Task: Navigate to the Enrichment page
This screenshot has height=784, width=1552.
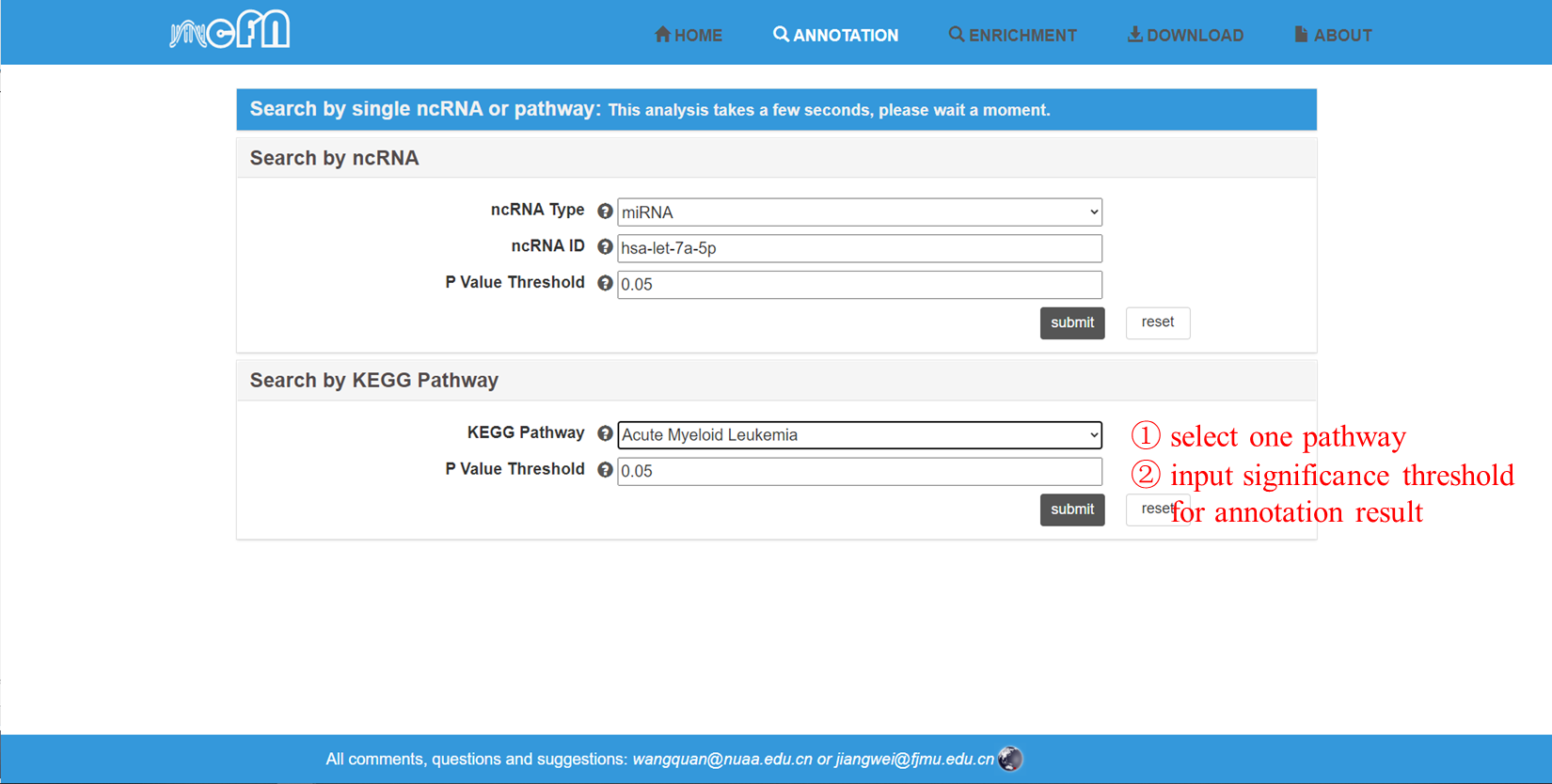Action: [x=1012, y=36]
